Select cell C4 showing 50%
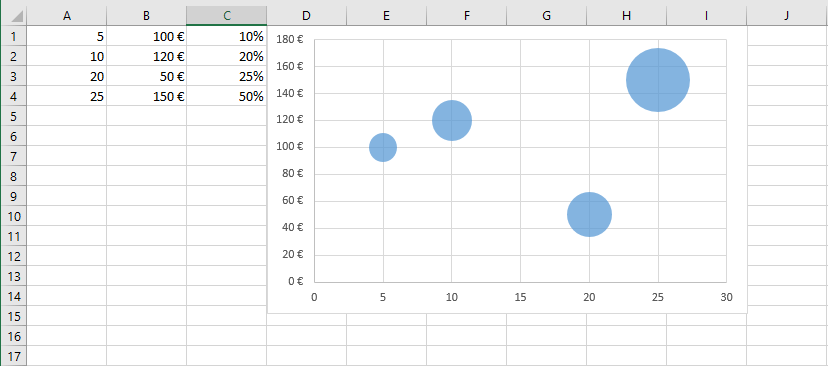828x366 pixels. coord(227,96)
